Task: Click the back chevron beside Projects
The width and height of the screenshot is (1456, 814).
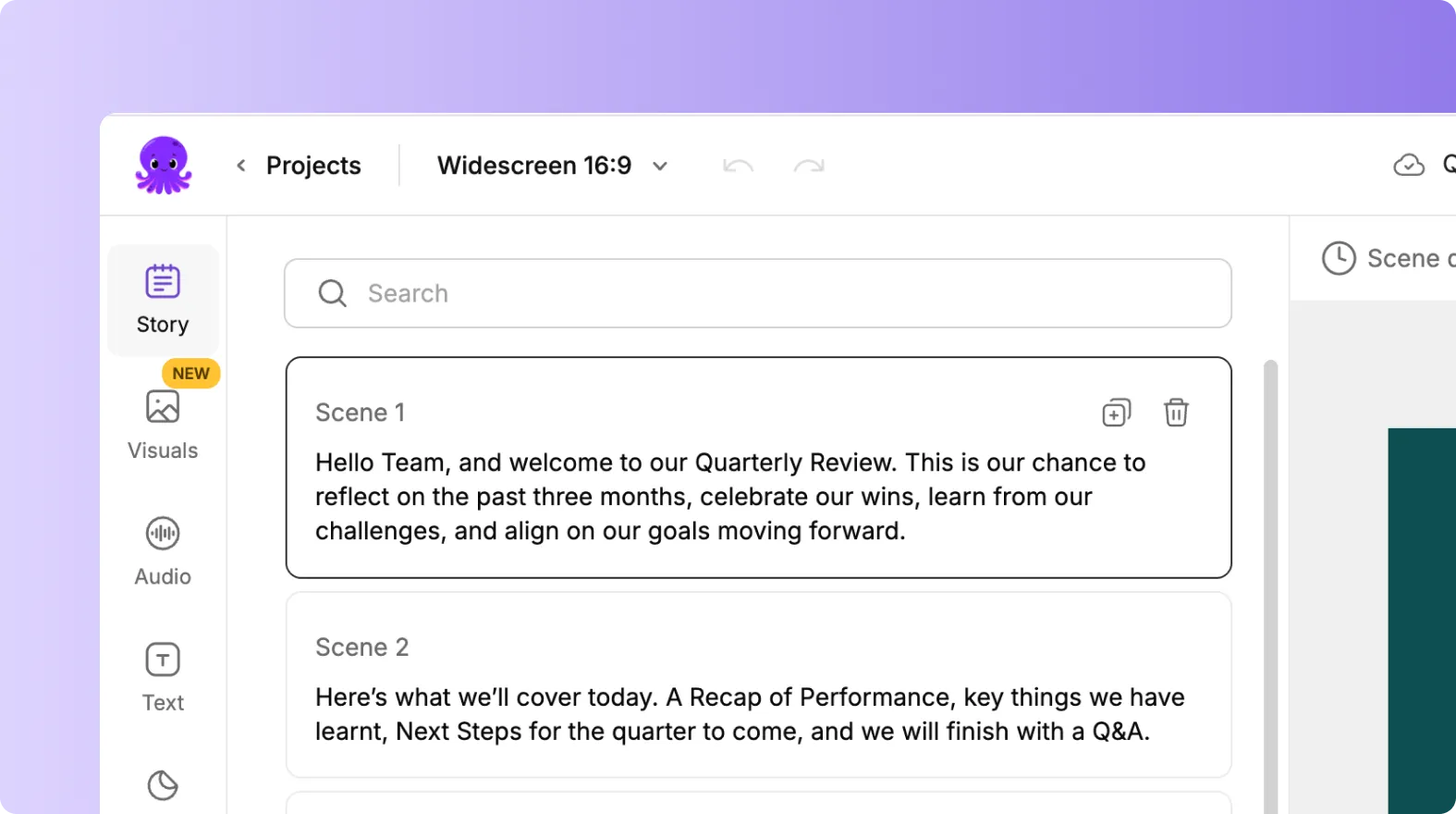Action: click(240, 165)
